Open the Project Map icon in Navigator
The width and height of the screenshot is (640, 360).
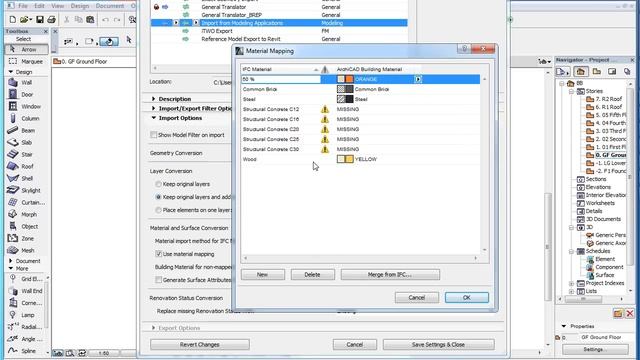tap(580, 72)
